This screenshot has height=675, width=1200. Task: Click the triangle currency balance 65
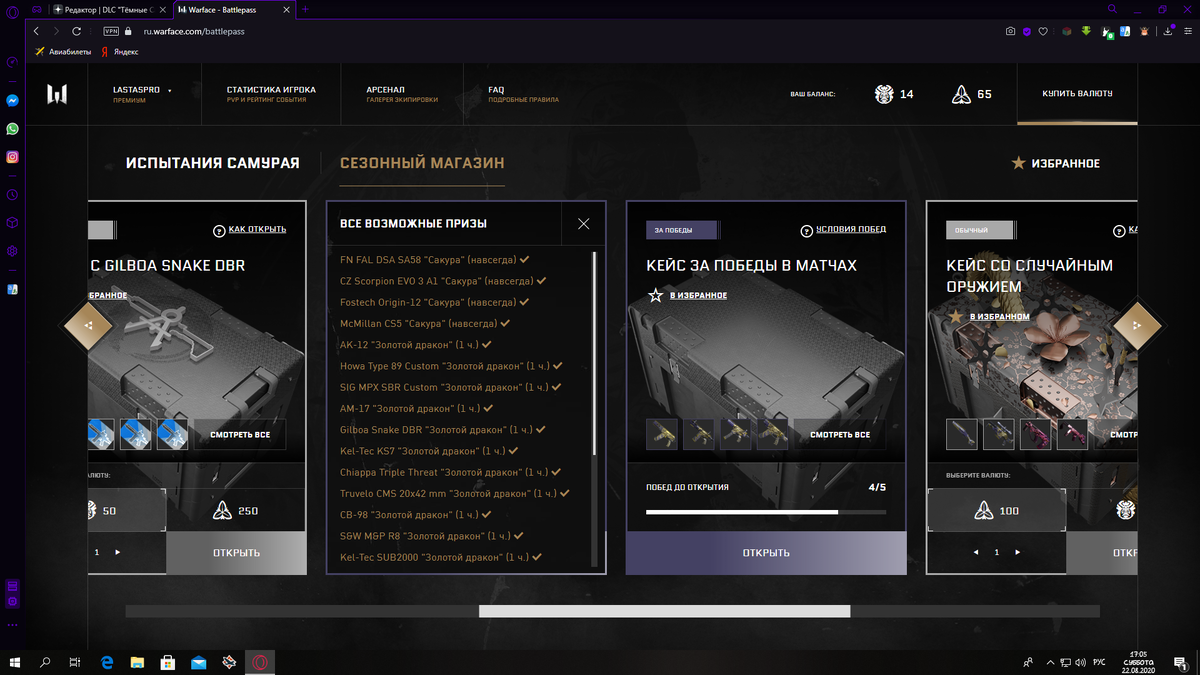tap(971, 94)
